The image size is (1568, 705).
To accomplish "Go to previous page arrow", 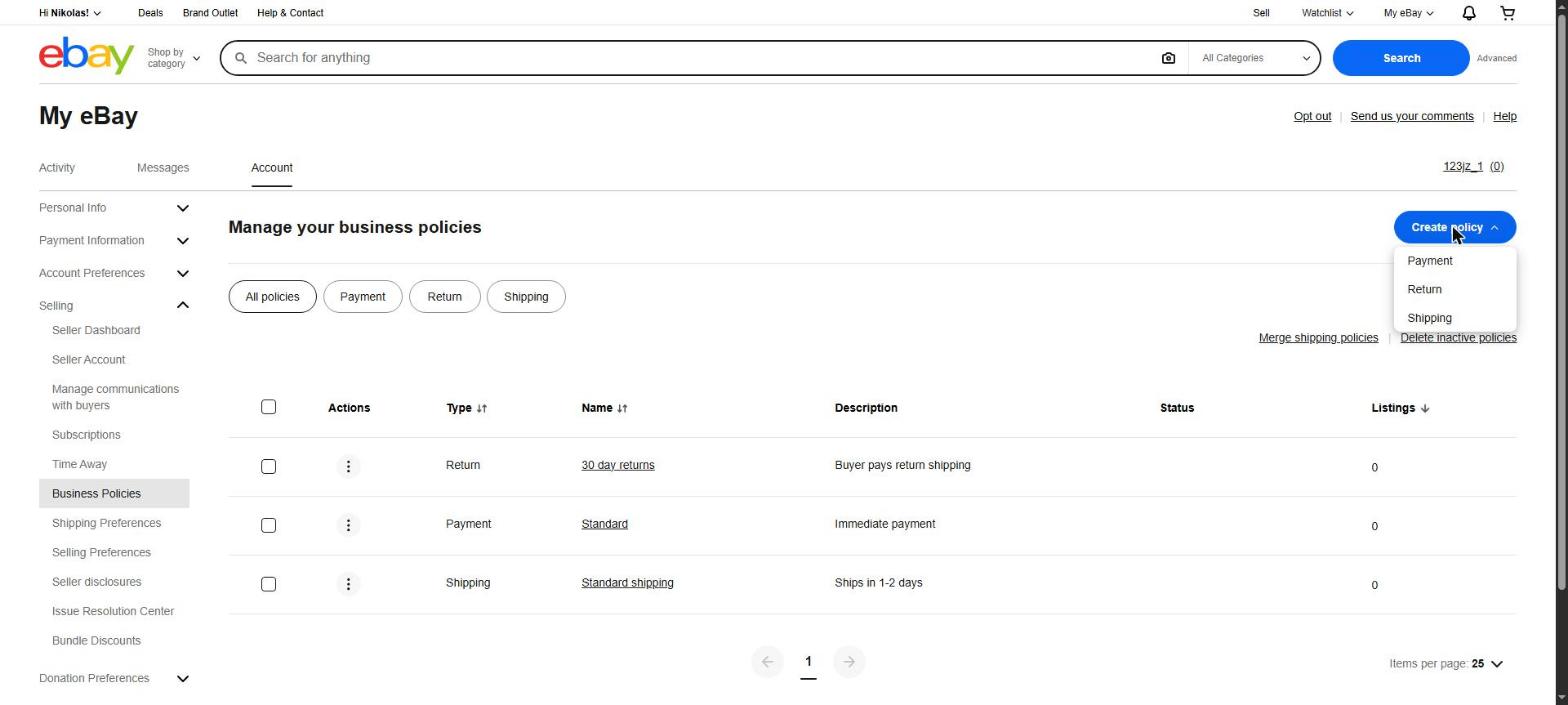I will [x=767, y=662].
